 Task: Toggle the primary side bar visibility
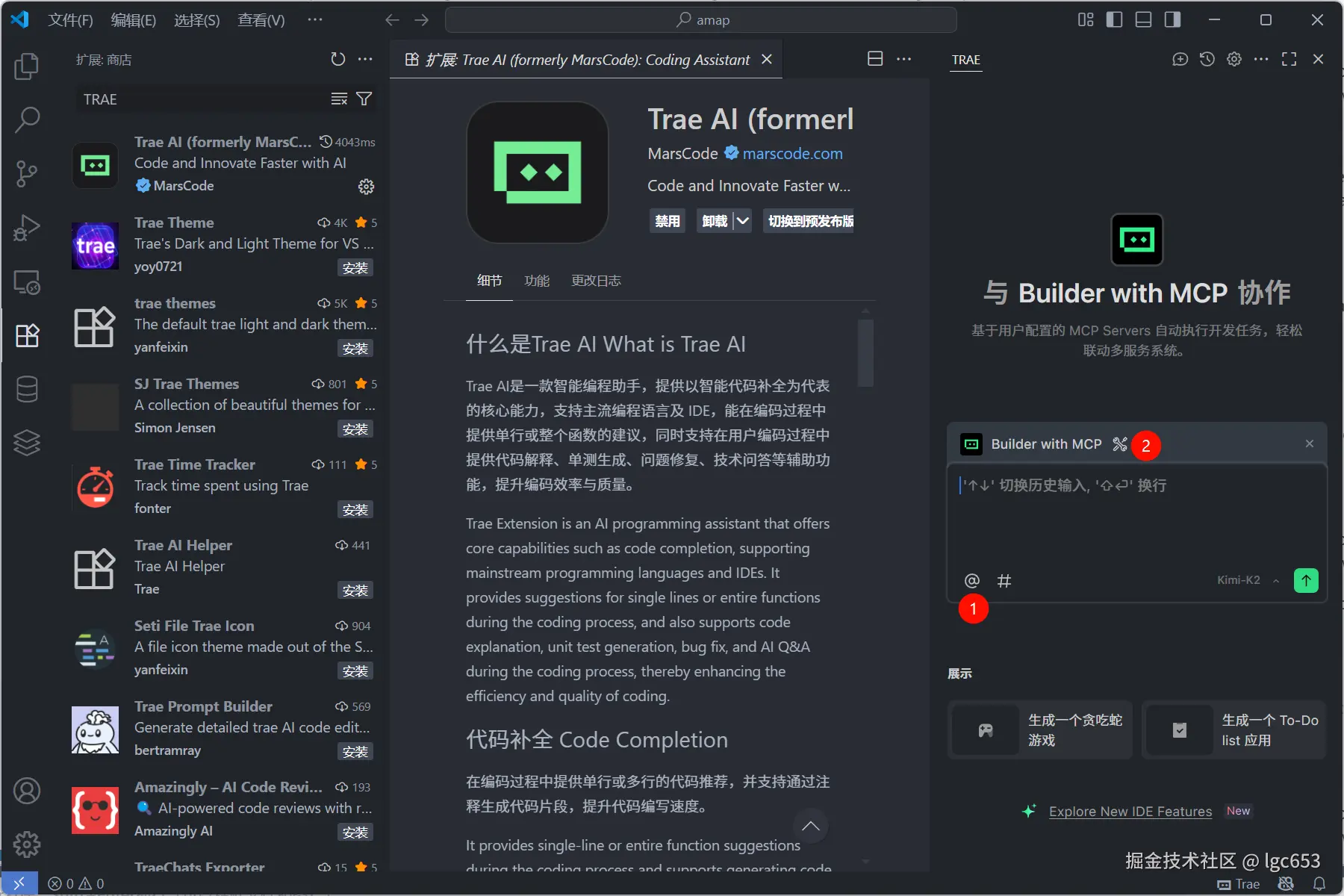pyautogui.click(x=1114, y=20)
